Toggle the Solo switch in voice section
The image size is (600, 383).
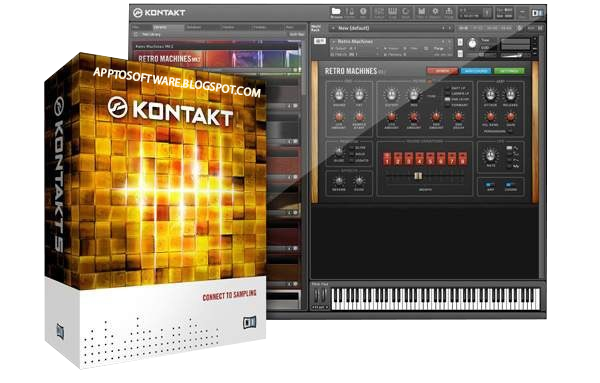tap(351, 154)
